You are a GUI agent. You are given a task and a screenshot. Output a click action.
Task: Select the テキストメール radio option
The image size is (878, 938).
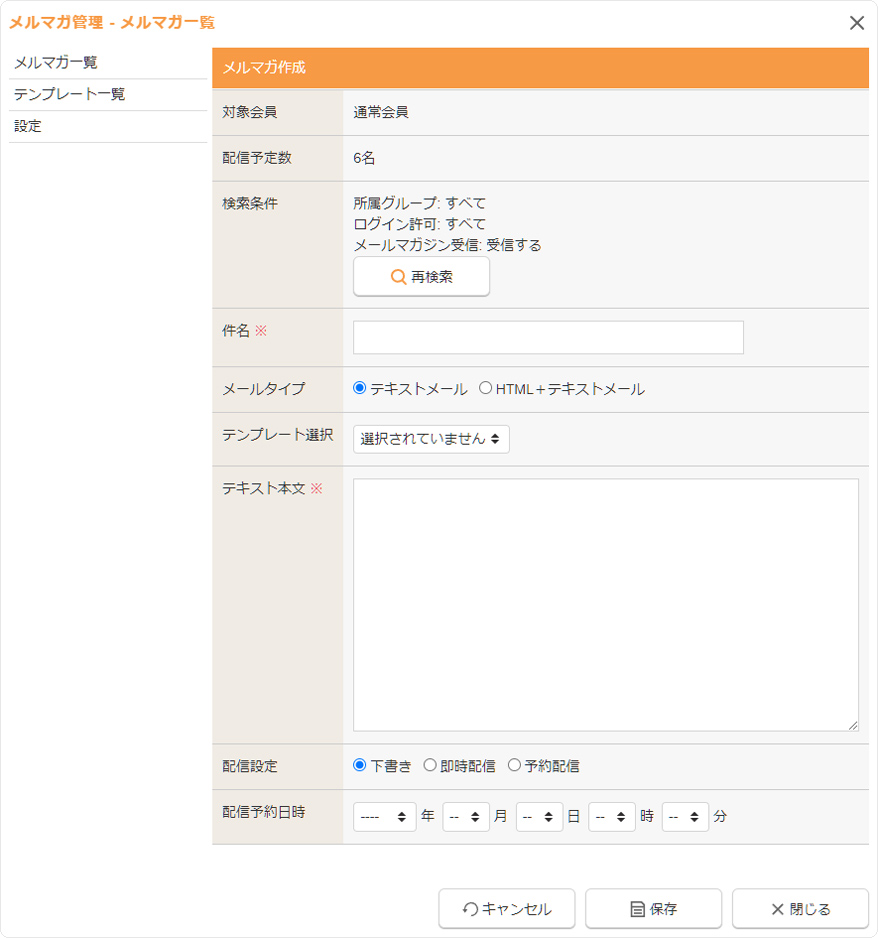click(360, 389)
